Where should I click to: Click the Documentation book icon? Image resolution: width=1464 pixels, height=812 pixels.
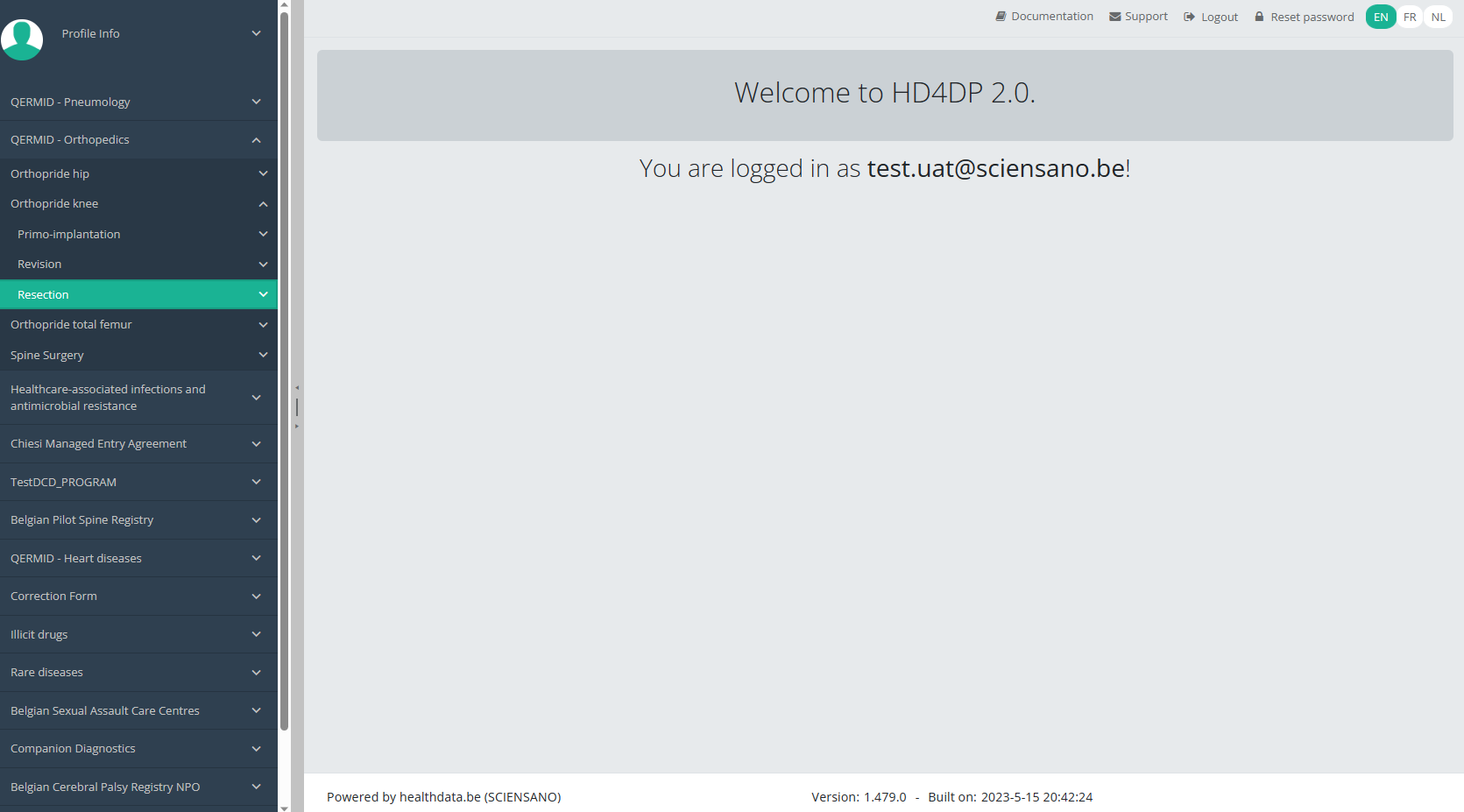tap(1001, 17)
